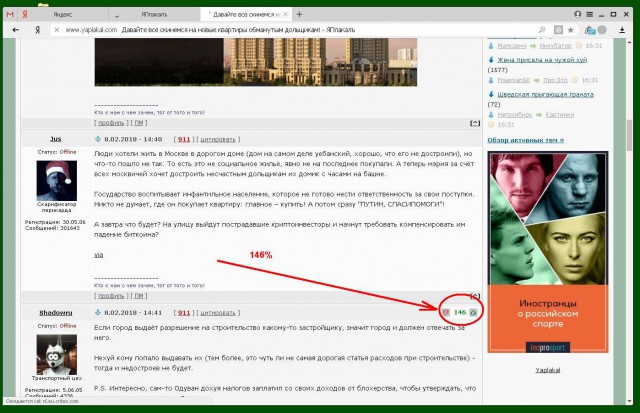Click the post icon before 8.02.2018 - 14:40
The width and height of the screenshot is (640, 413).
98,139
